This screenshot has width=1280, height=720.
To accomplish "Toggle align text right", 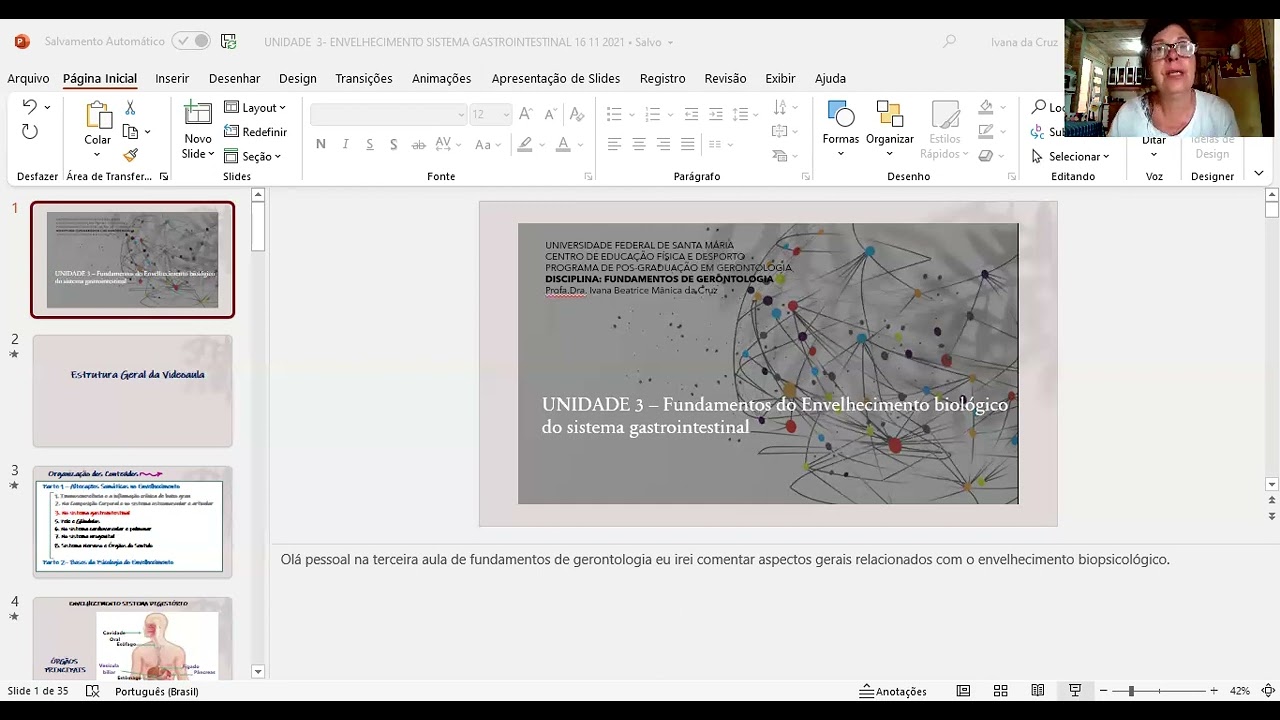I will [663, 144].
